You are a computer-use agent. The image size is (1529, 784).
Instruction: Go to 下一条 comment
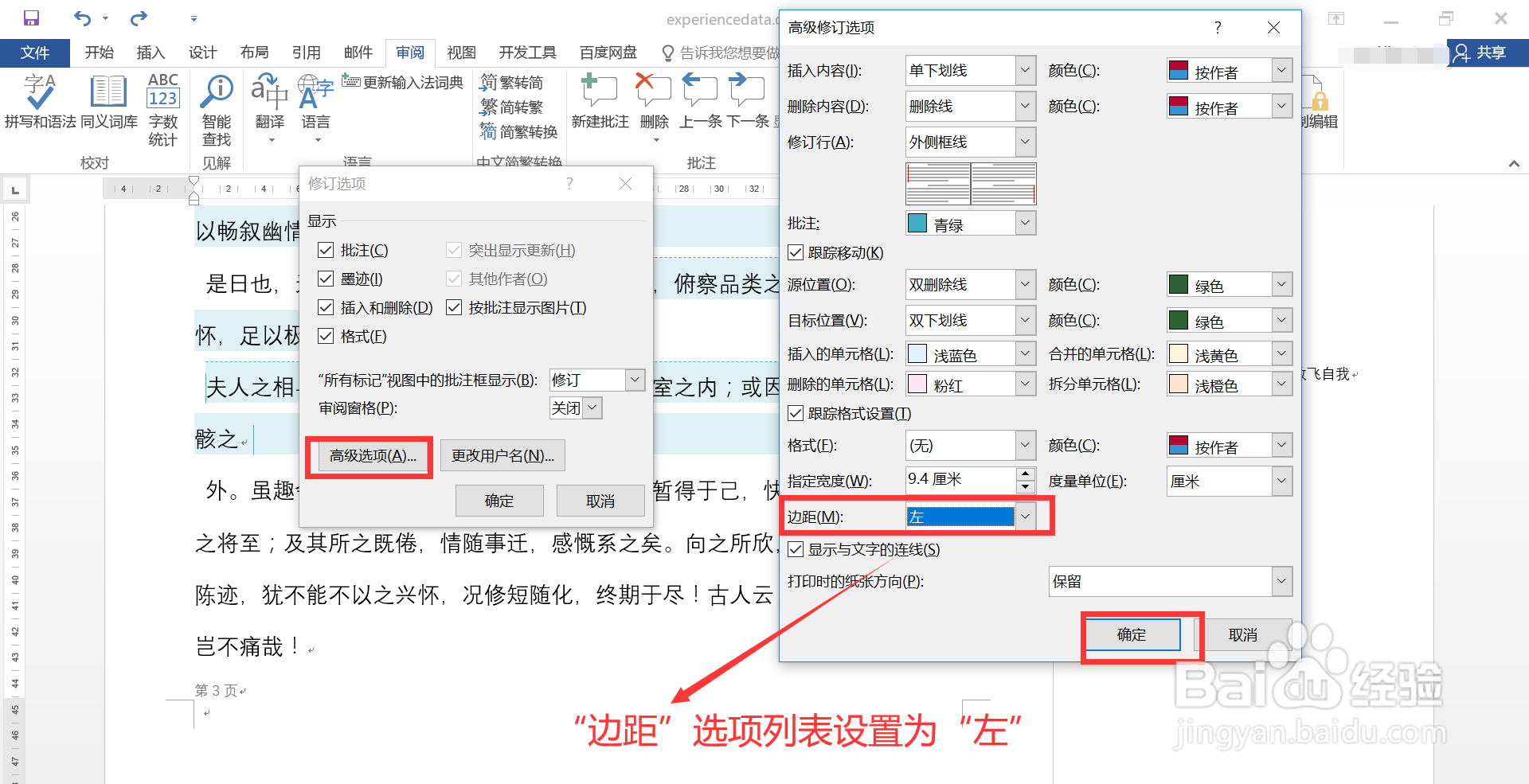tap(748, 101)
